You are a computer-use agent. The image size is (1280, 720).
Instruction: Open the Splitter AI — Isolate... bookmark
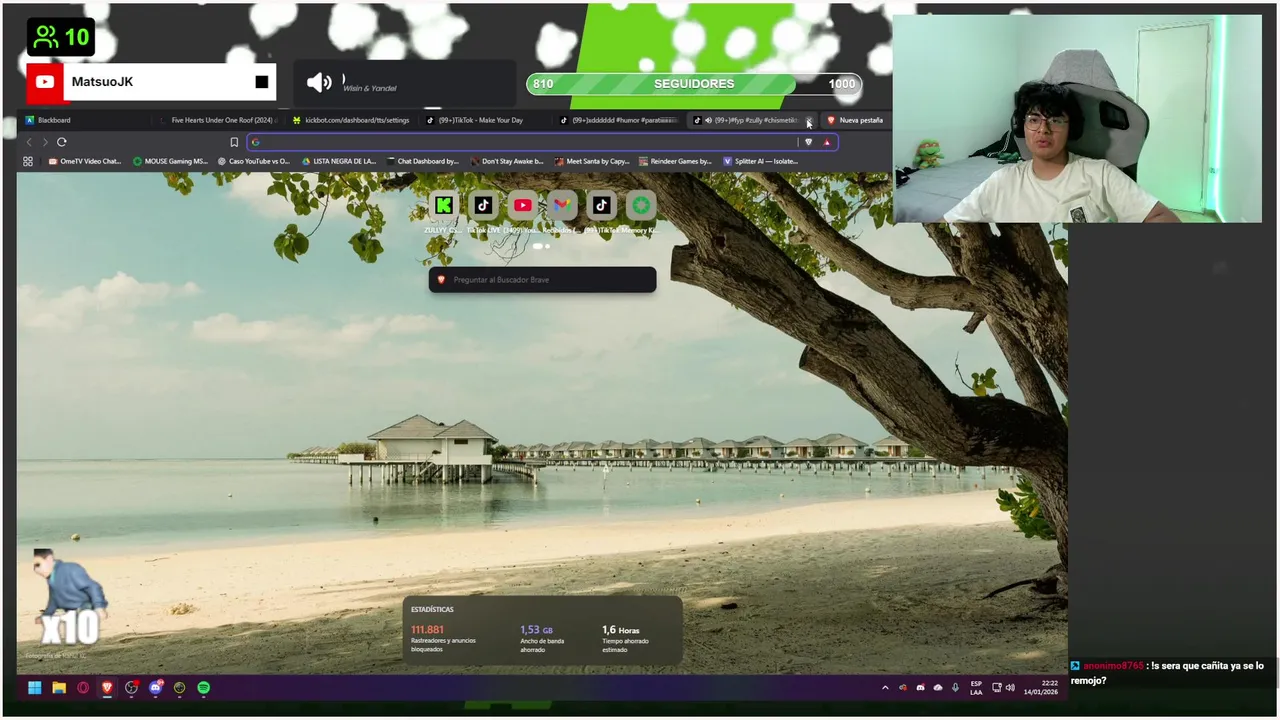click(760, 161)
